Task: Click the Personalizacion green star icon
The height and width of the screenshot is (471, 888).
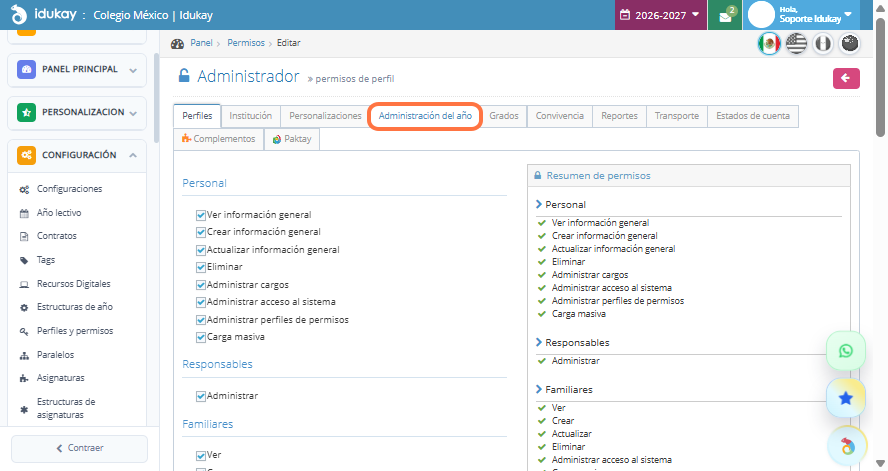Action: 26,112
